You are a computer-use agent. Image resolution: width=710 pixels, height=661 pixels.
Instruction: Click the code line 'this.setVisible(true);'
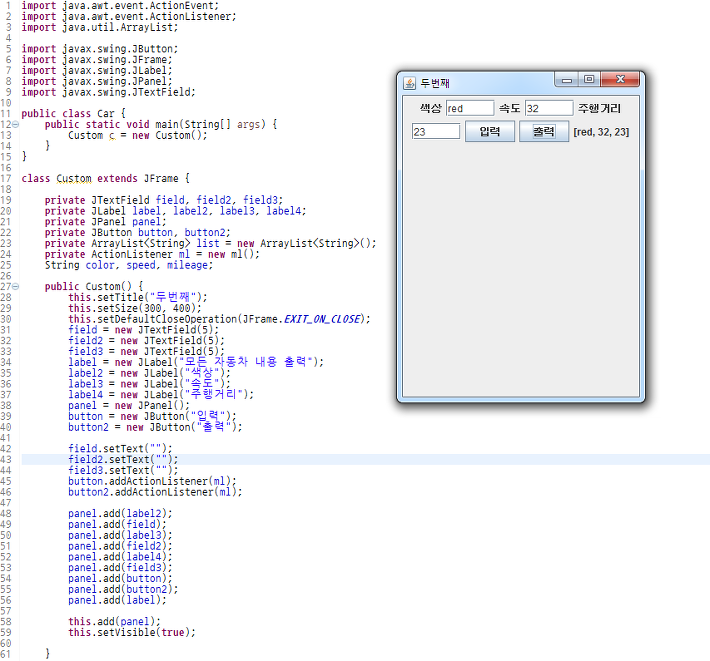pyautogui.click(x=132, y=632)
